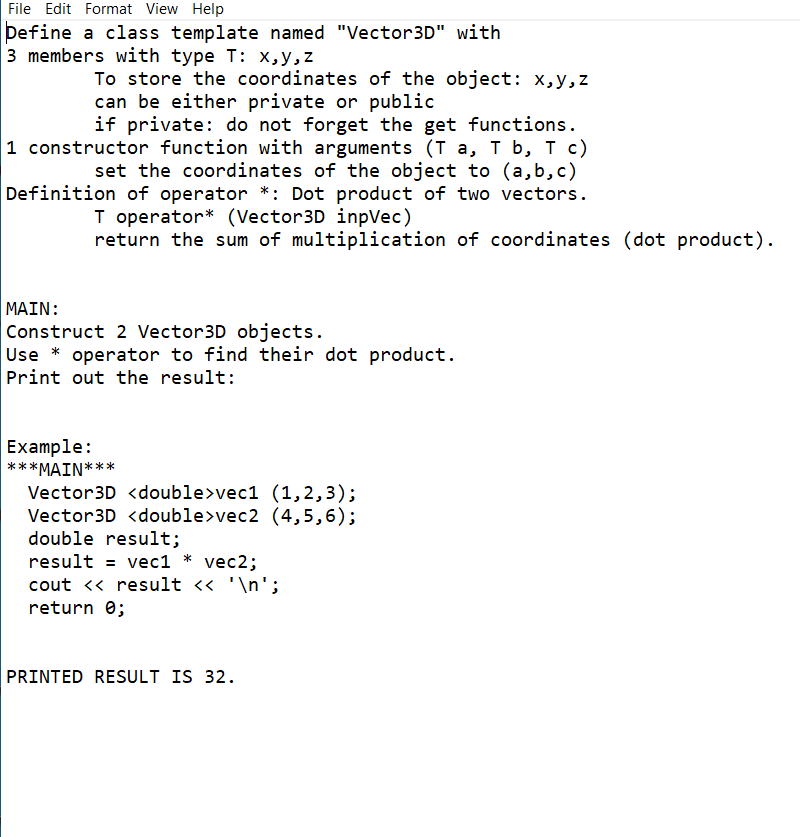Open the Help menu
800x837 pixels.
(x=207, y=9)
